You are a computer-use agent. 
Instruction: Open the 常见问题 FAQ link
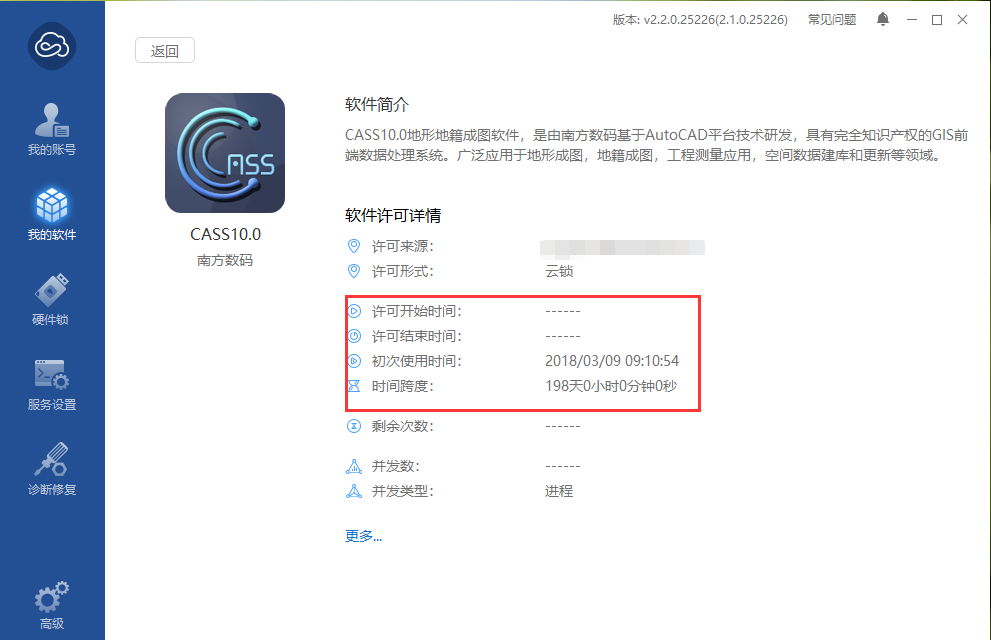click(832, 20)
